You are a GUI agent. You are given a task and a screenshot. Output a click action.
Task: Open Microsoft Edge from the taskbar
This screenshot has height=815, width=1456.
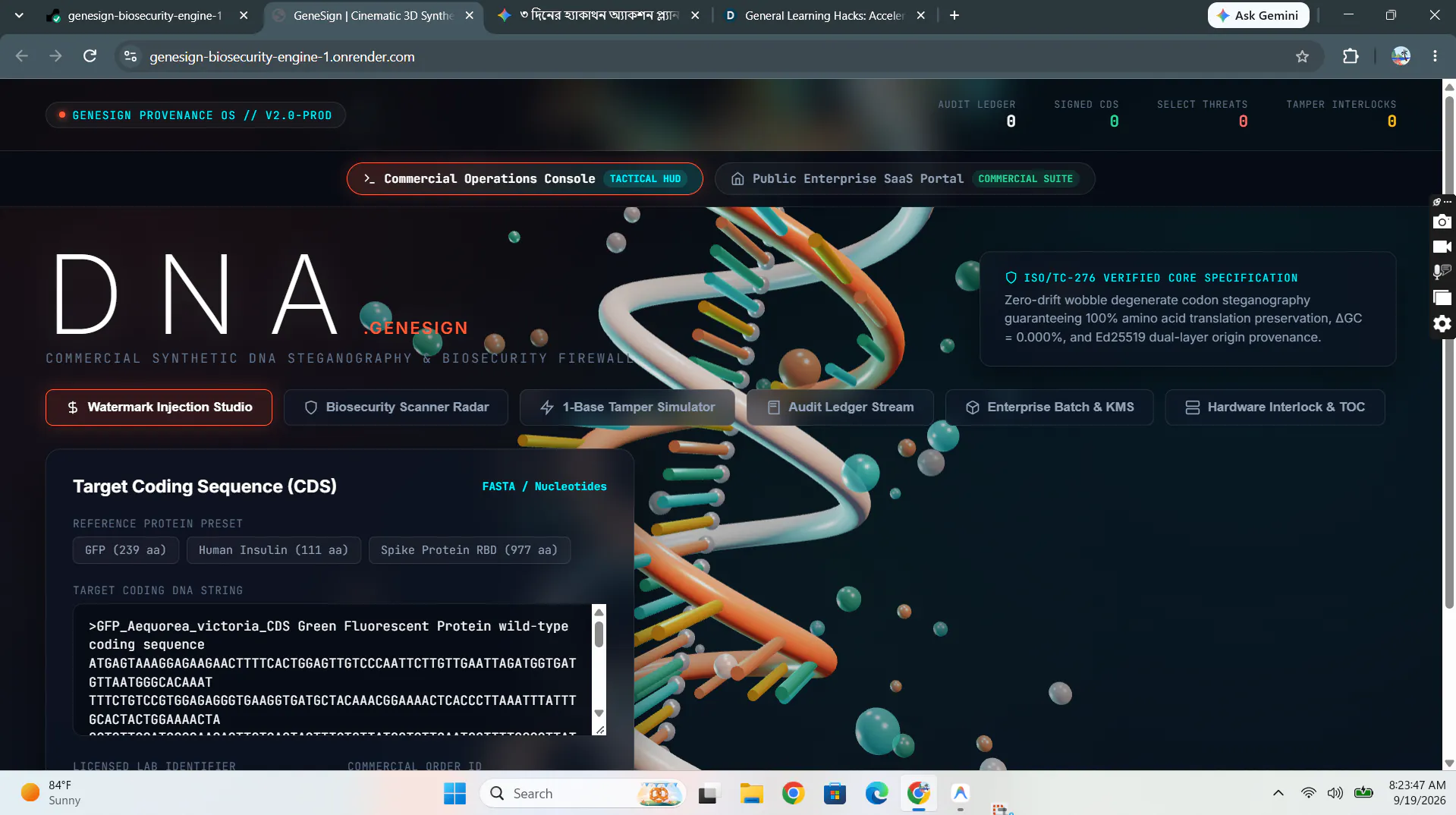point(876,794)
